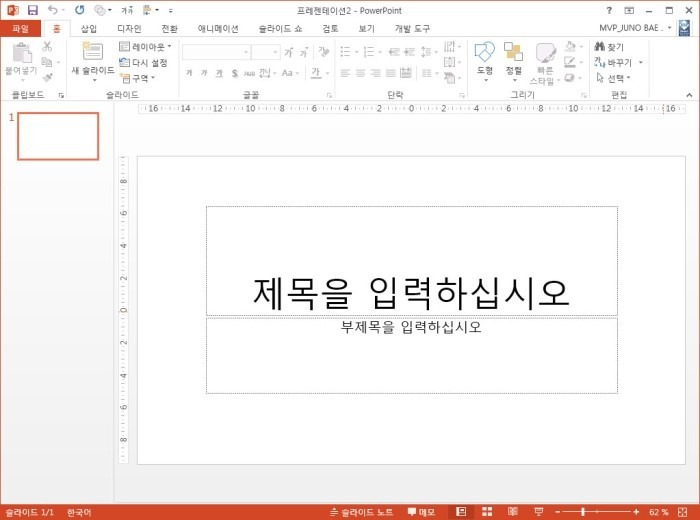Open the Change Case (Aa) dropdown
This screenshot has width=700, height=520.
(x=290, y=73)
